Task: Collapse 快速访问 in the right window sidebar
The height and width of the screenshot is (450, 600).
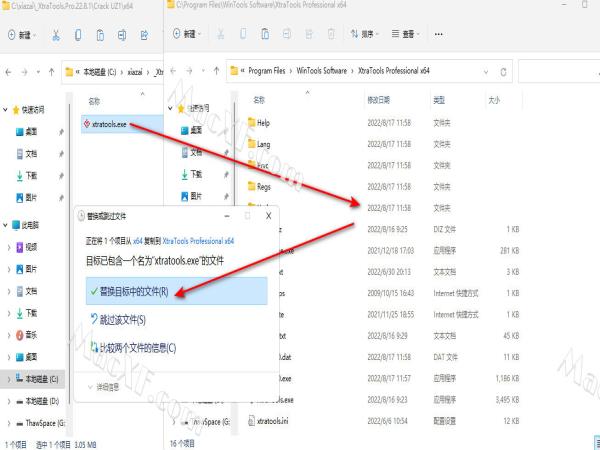Action: (170, 108)
